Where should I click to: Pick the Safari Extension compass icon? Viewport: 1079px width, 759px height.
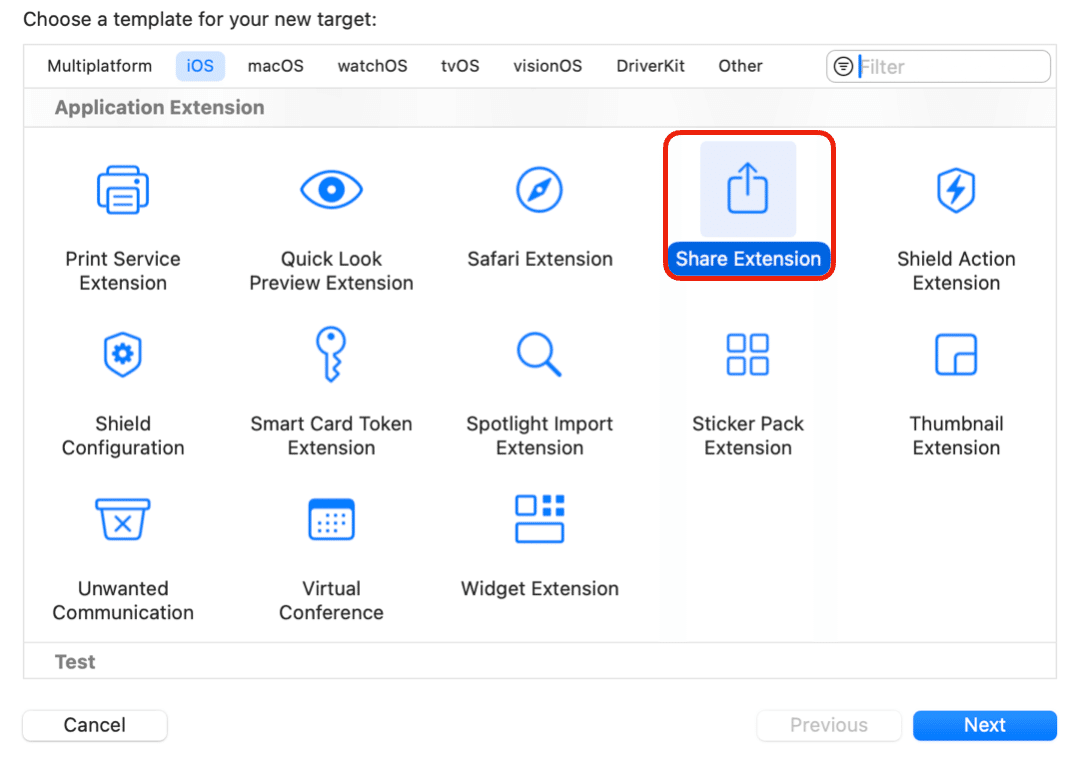[x=540, y=189]
